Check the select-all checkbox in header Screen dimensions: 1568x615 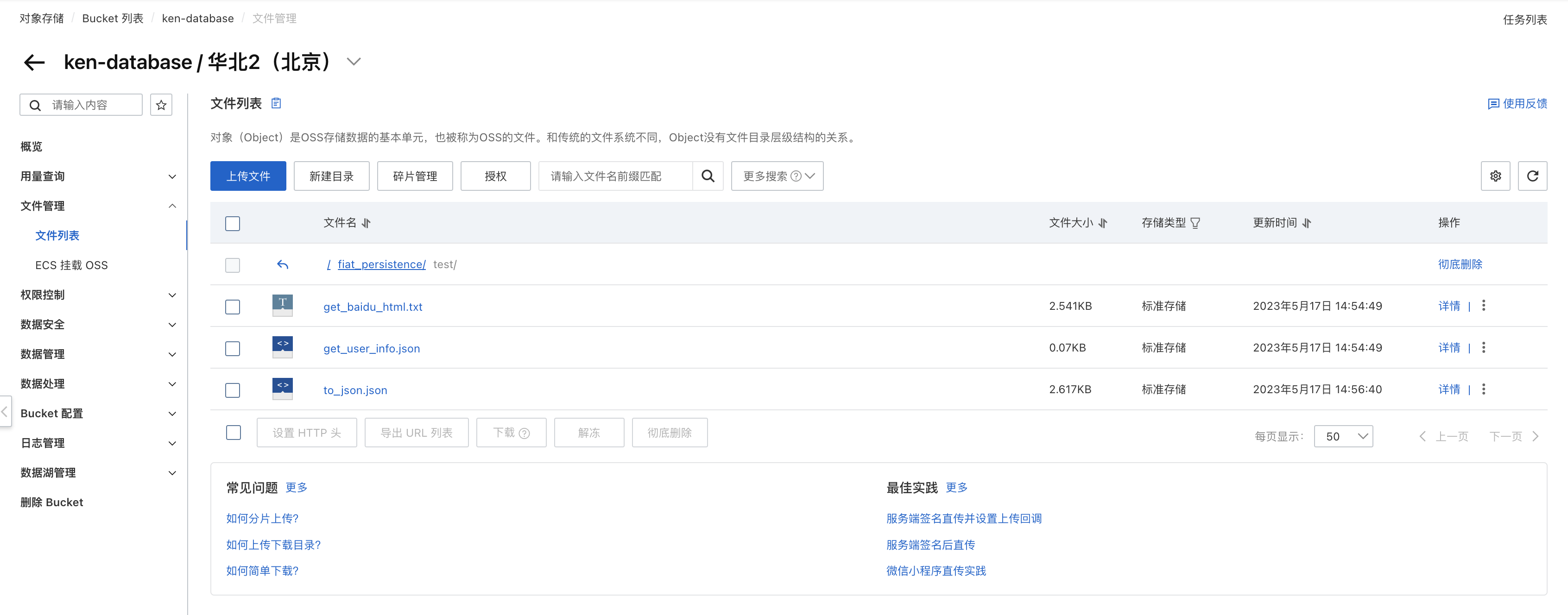tap(233, 223)
